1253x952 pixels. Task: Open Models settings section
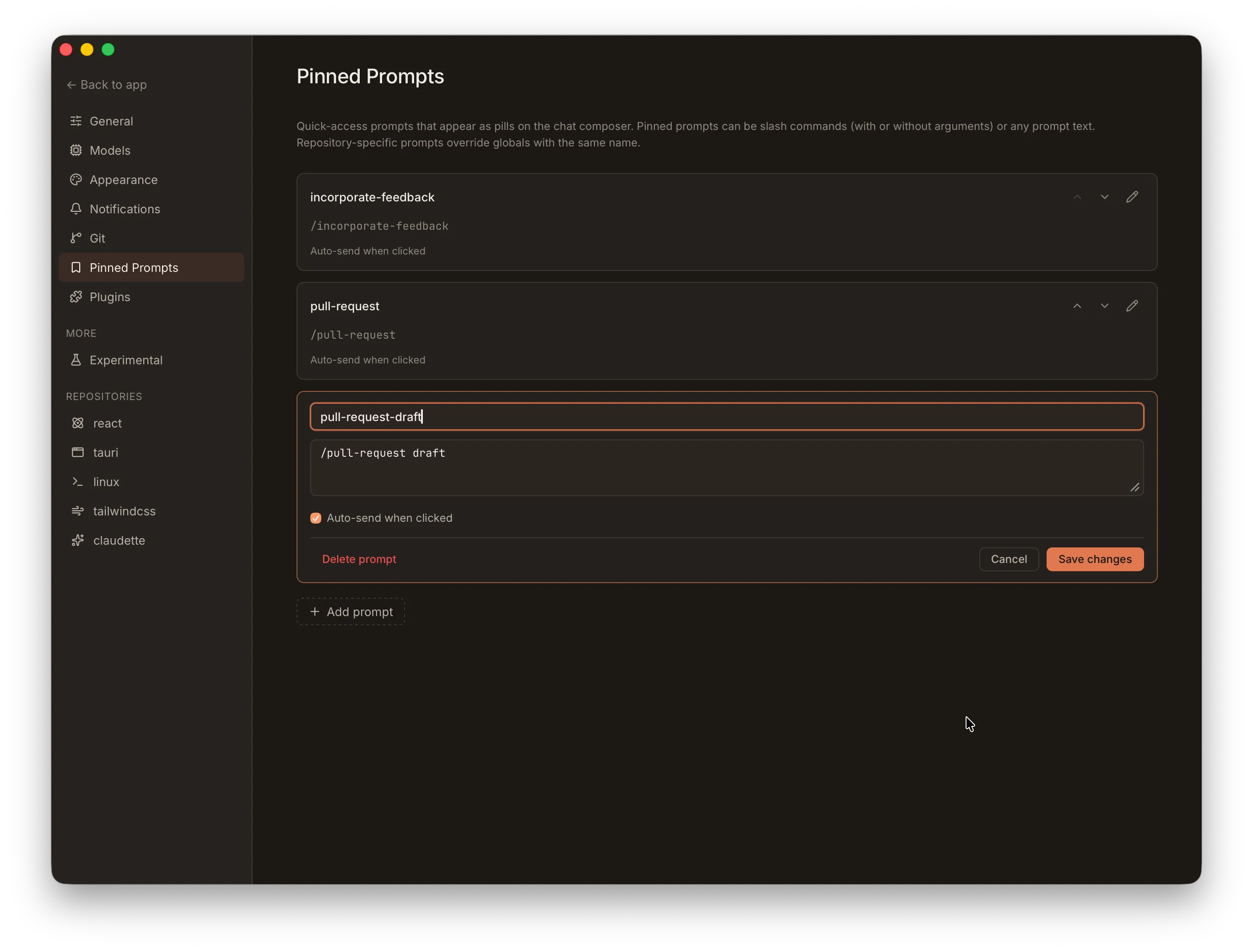(x=151, y=150)
